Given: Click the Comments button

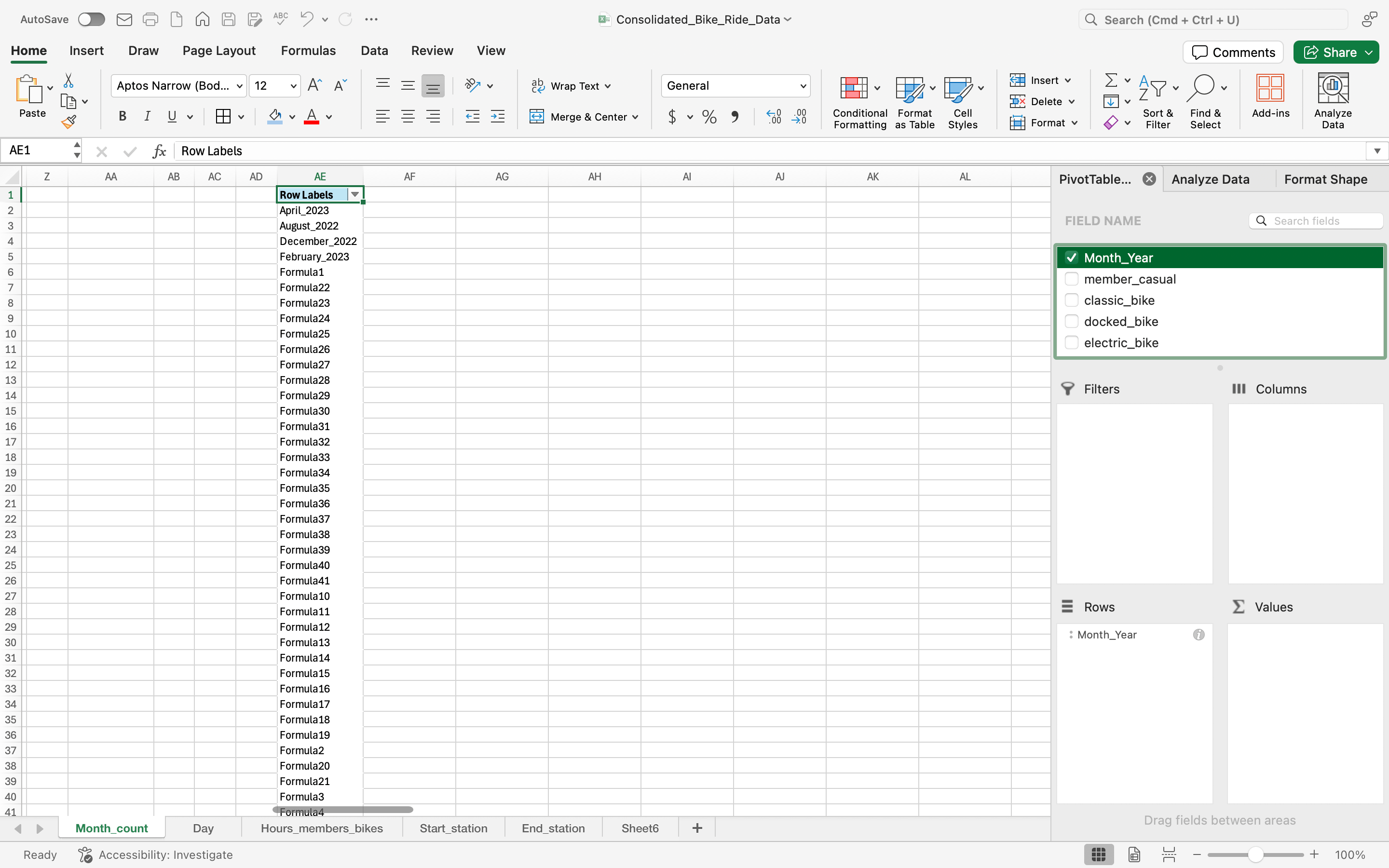Looking at the screenshot, I should [x=1233, y=52].
